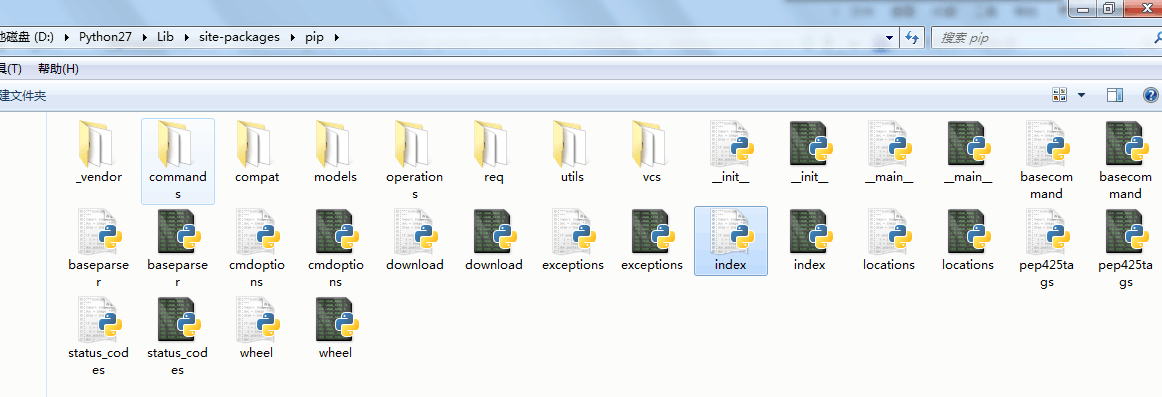This screenshot has width=1162, height=397.
Task: Select the commands folder
Action: click(x=178, y=161)
